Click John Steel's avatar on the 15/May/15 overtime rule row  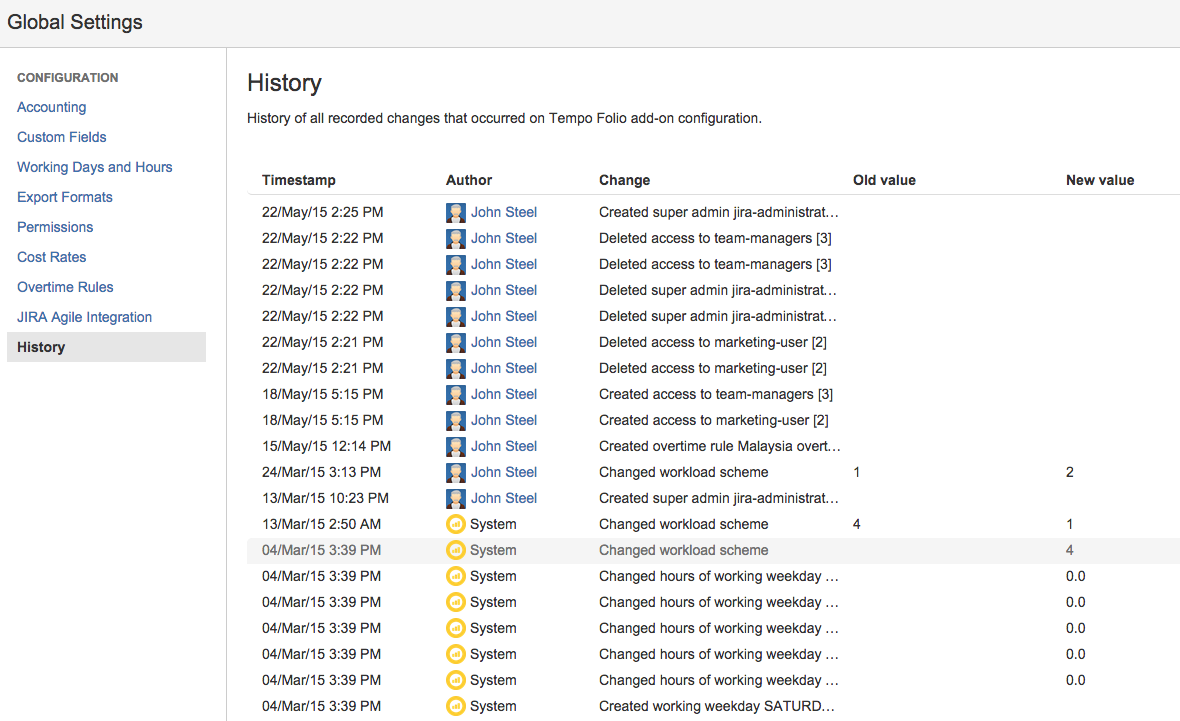[456, 446]
